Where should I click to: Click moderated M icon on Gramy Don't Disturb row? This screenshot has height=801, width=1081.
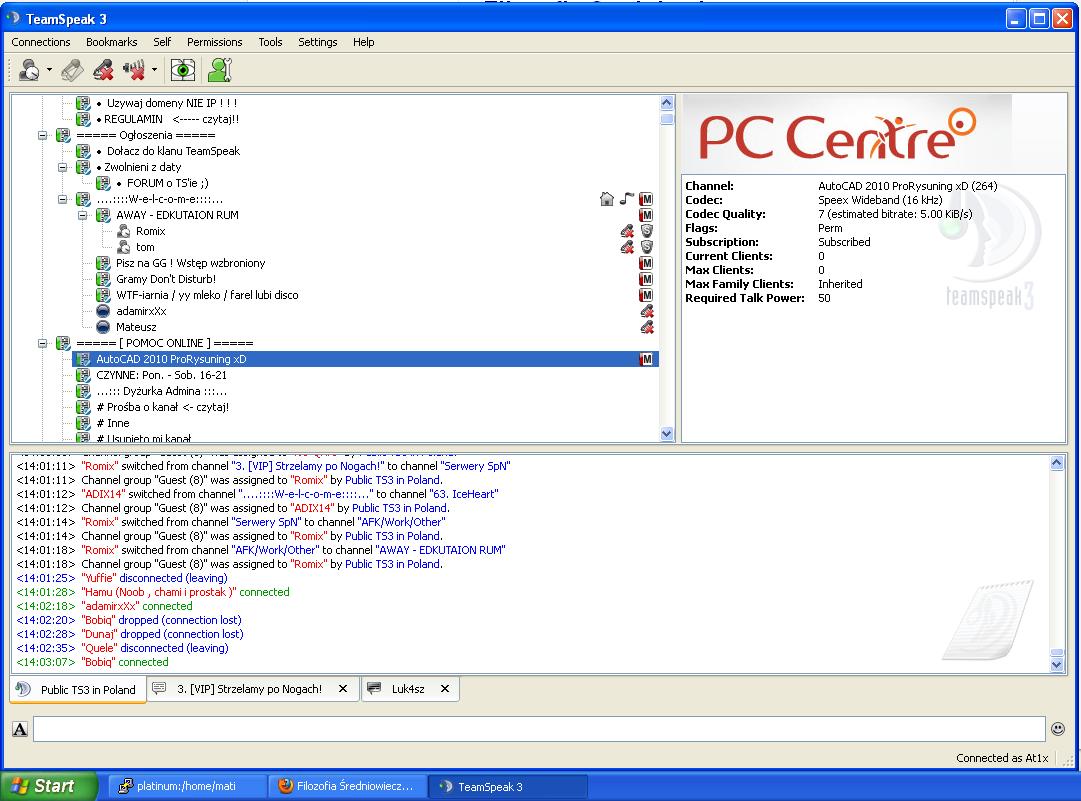pos(646,279)
